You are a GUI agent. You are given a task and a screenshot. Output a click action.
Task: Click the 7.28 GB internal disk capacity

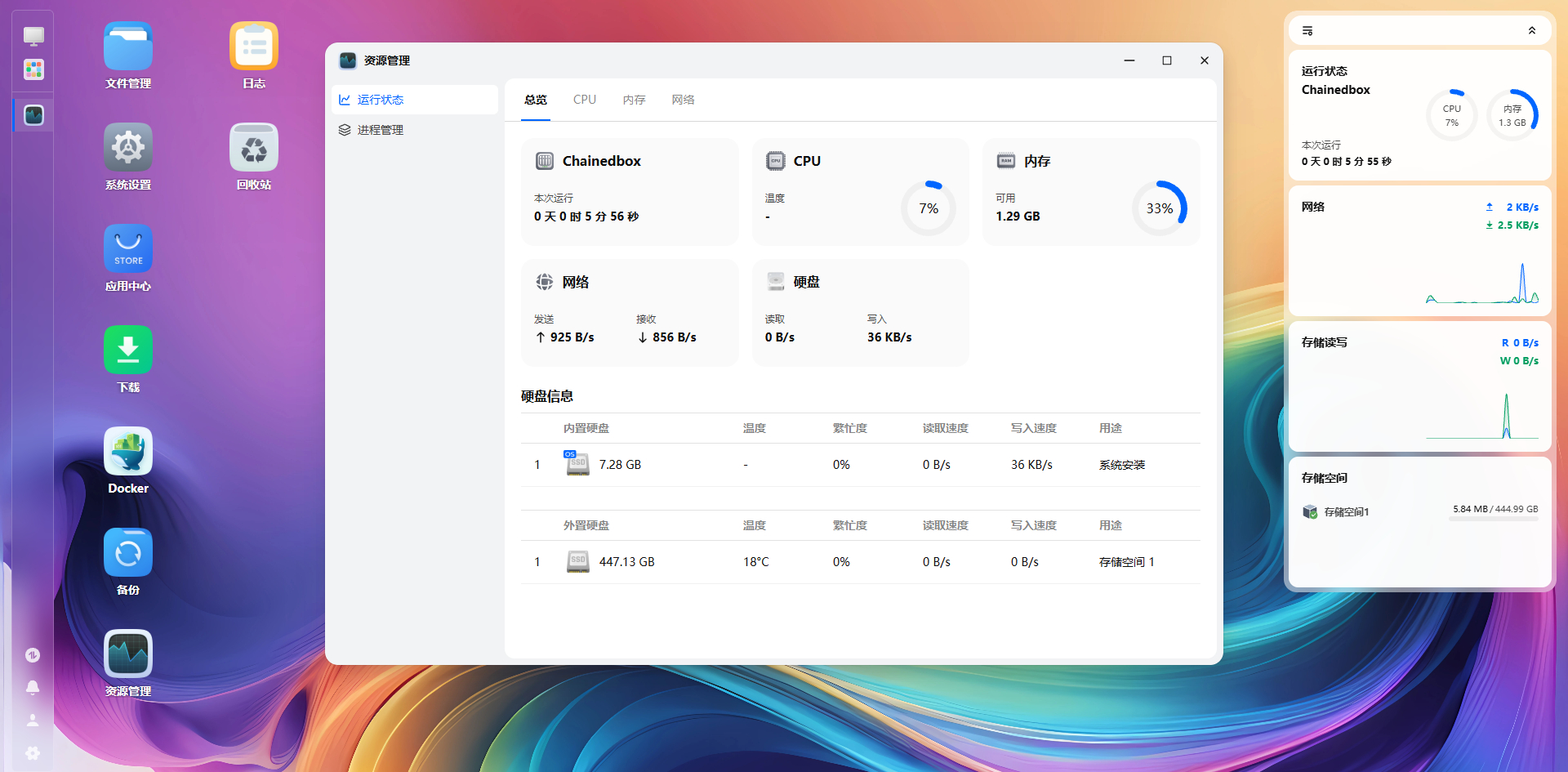pos(620,464)
